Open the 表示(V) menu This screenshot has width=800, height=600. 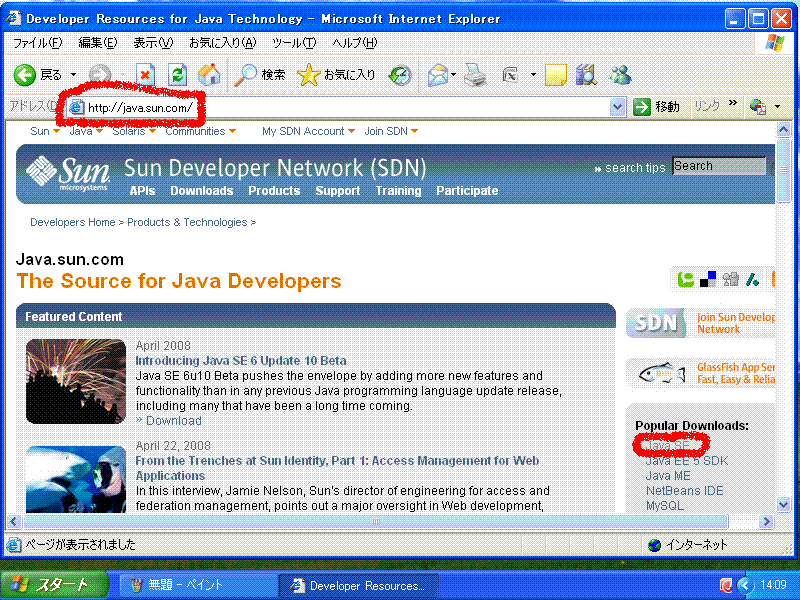[x=153, y=43]
